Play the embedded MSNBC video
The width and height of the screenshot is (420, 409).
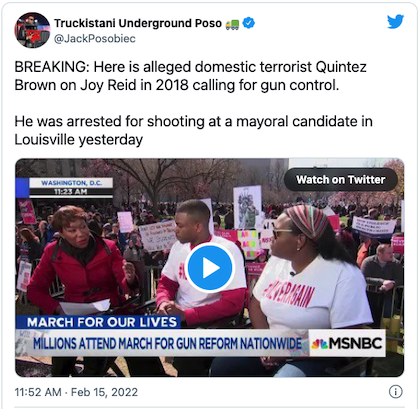tap(210, 268)
